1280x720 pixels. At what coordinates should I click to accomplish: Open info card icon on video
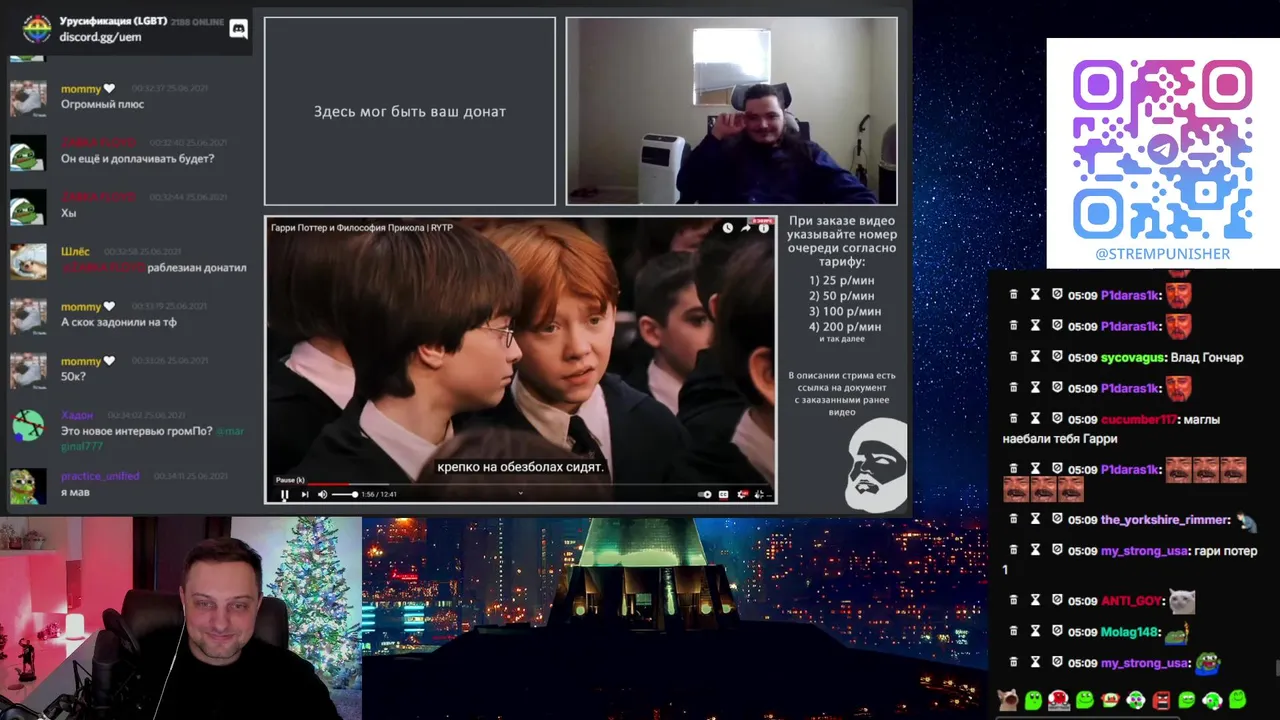tap(764, 228)
